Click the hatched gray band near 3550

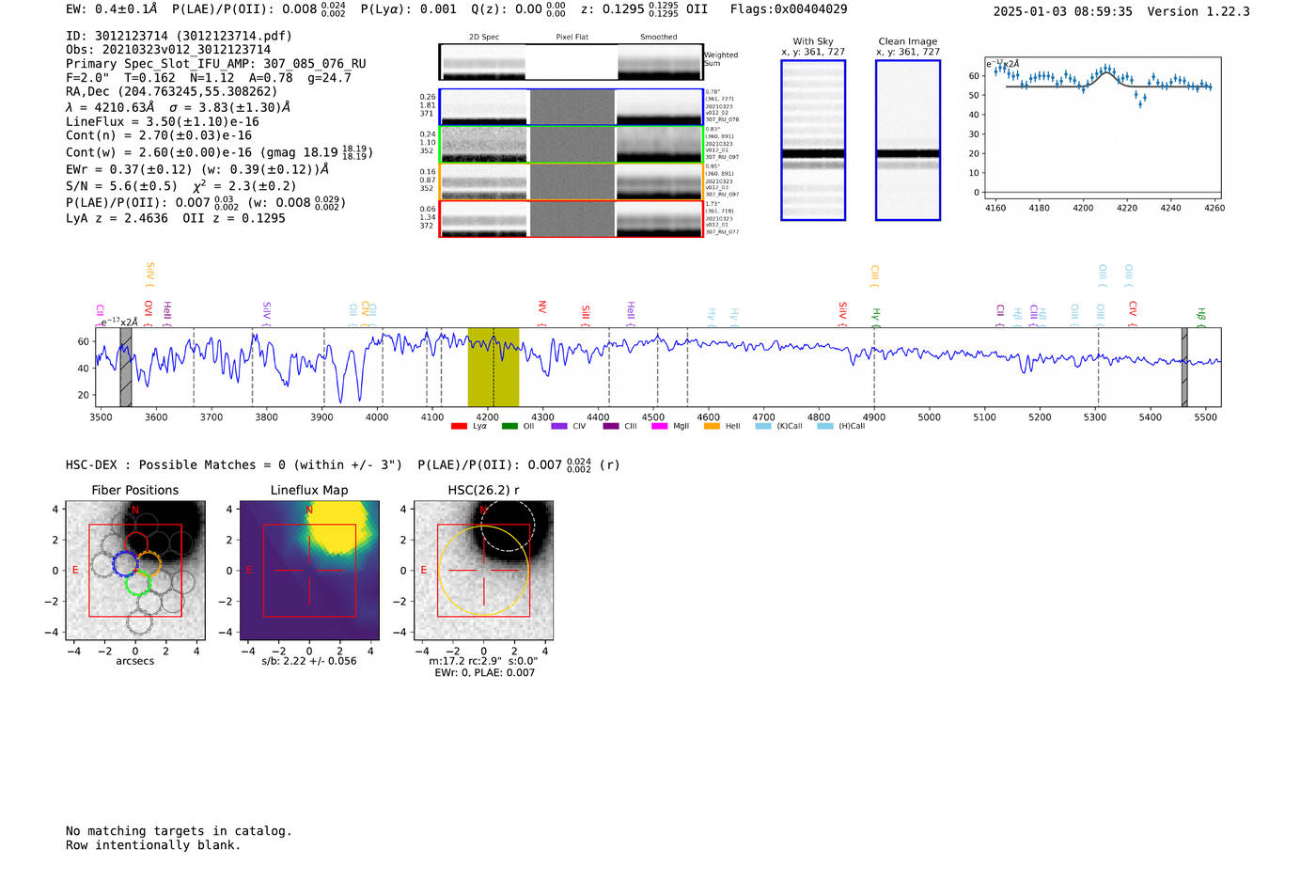[125, 368]
